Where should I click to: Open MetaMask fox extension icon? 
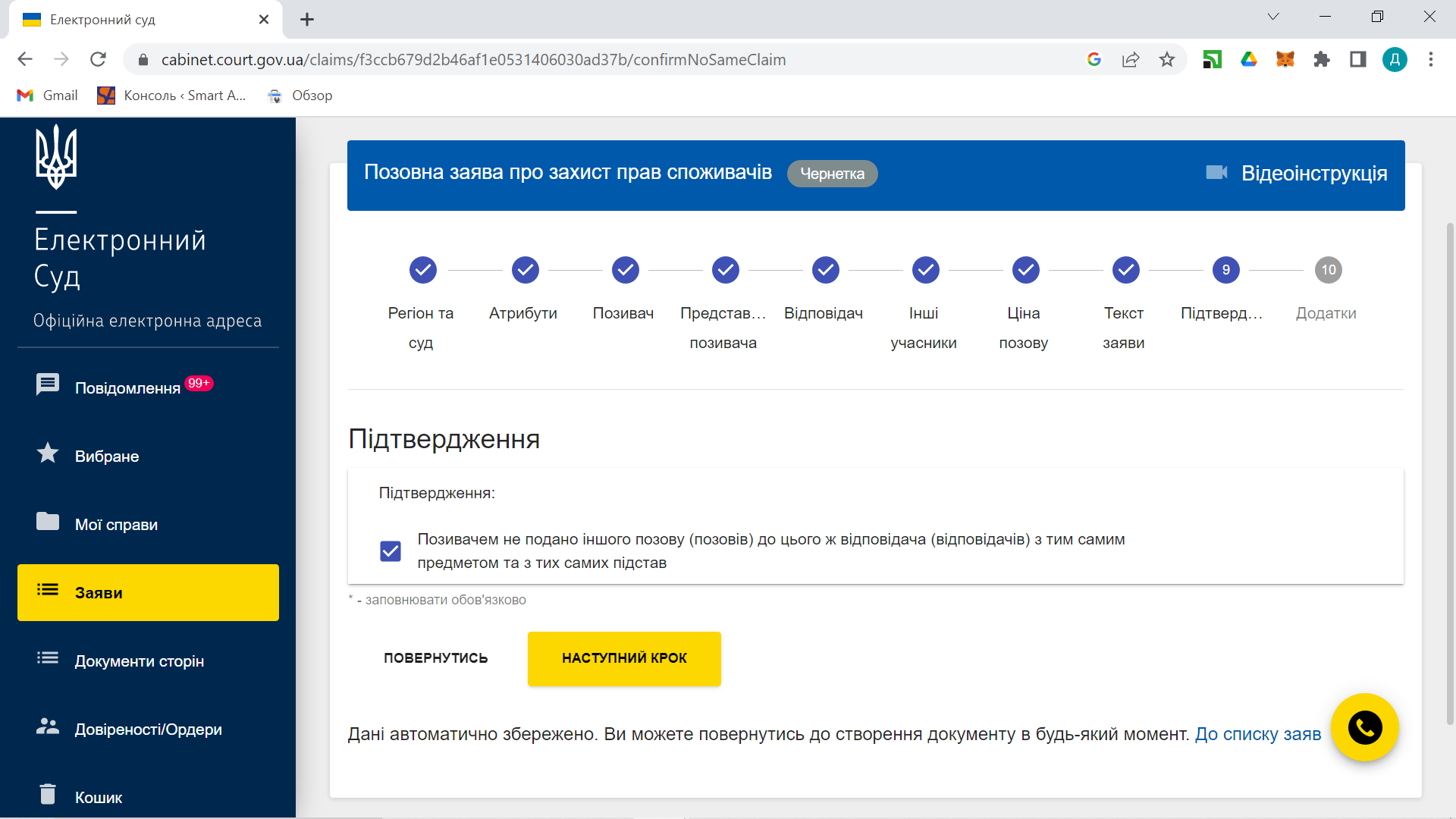(x=1285, y=59)
